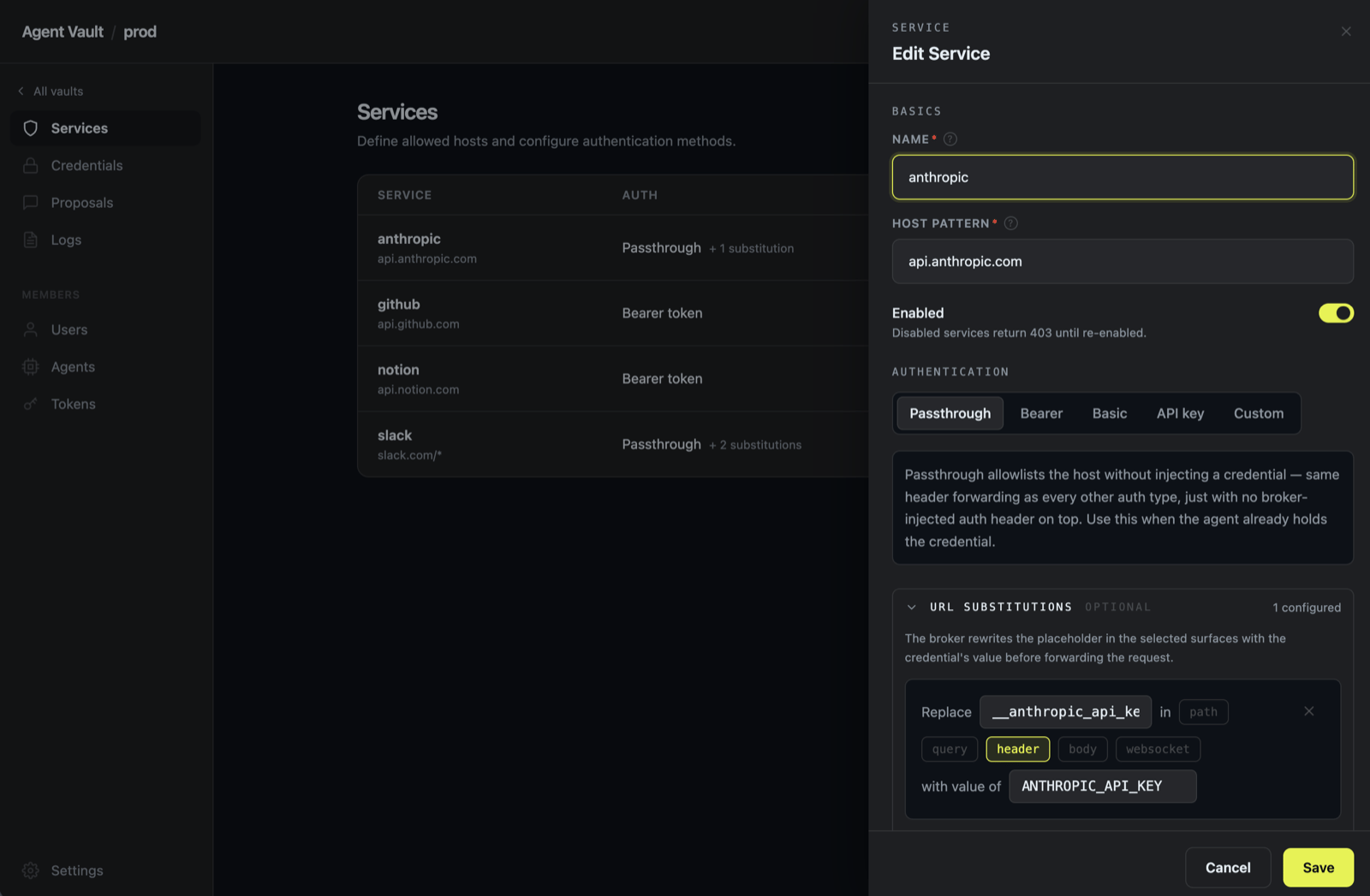
Task: Select the Passthrough authentication tab
Action: pyautogui.click(x=950, y=413)
